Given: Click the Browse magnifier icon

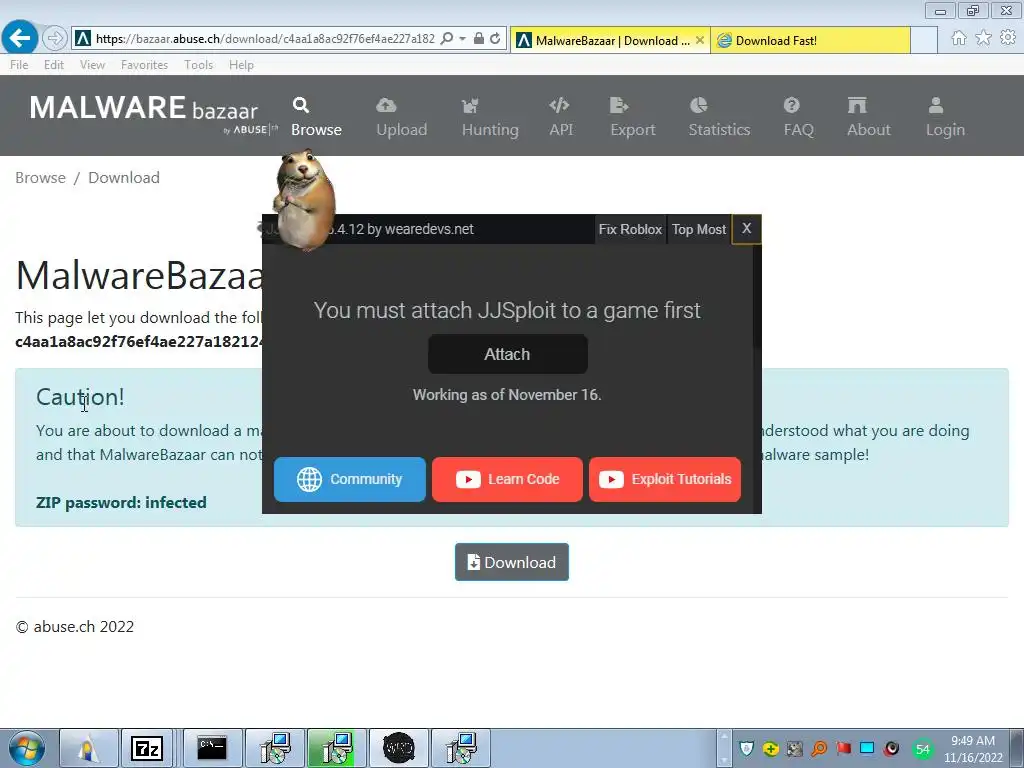Looking at the screenshot, I should pos(300,105).
